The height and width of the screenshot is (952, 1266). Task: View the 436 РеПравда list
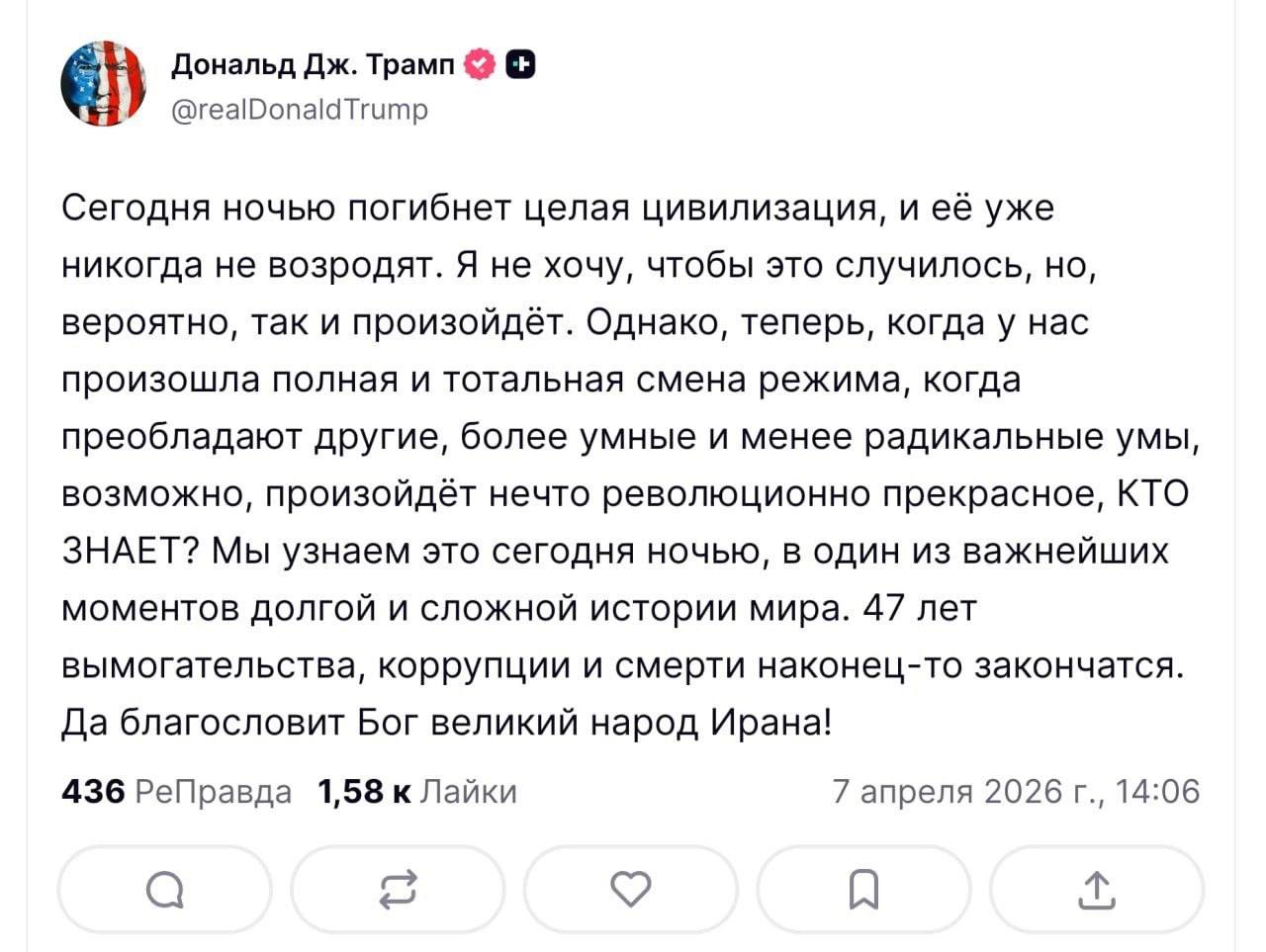pyautogui.click(x=176, y=791)
